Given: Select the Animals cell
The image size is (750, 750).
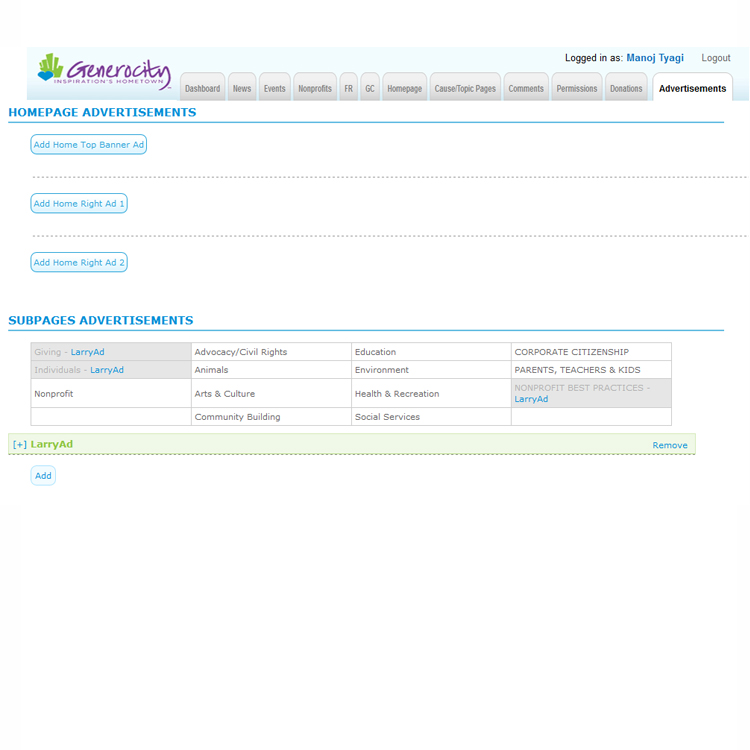Looking at the screenshot, I should point(271,370).
